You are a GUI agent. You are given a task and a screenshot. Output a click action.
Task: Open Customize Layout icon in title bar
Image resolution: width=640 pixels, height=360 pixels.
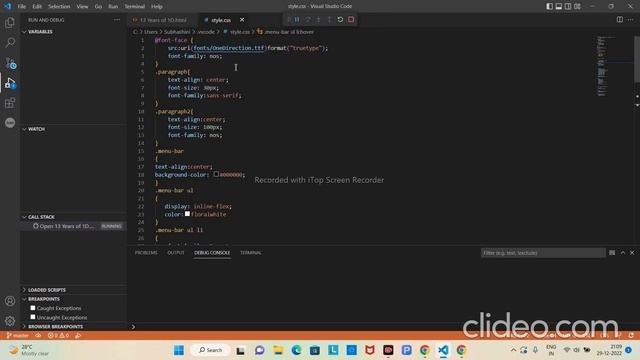[x=577, y=6]
